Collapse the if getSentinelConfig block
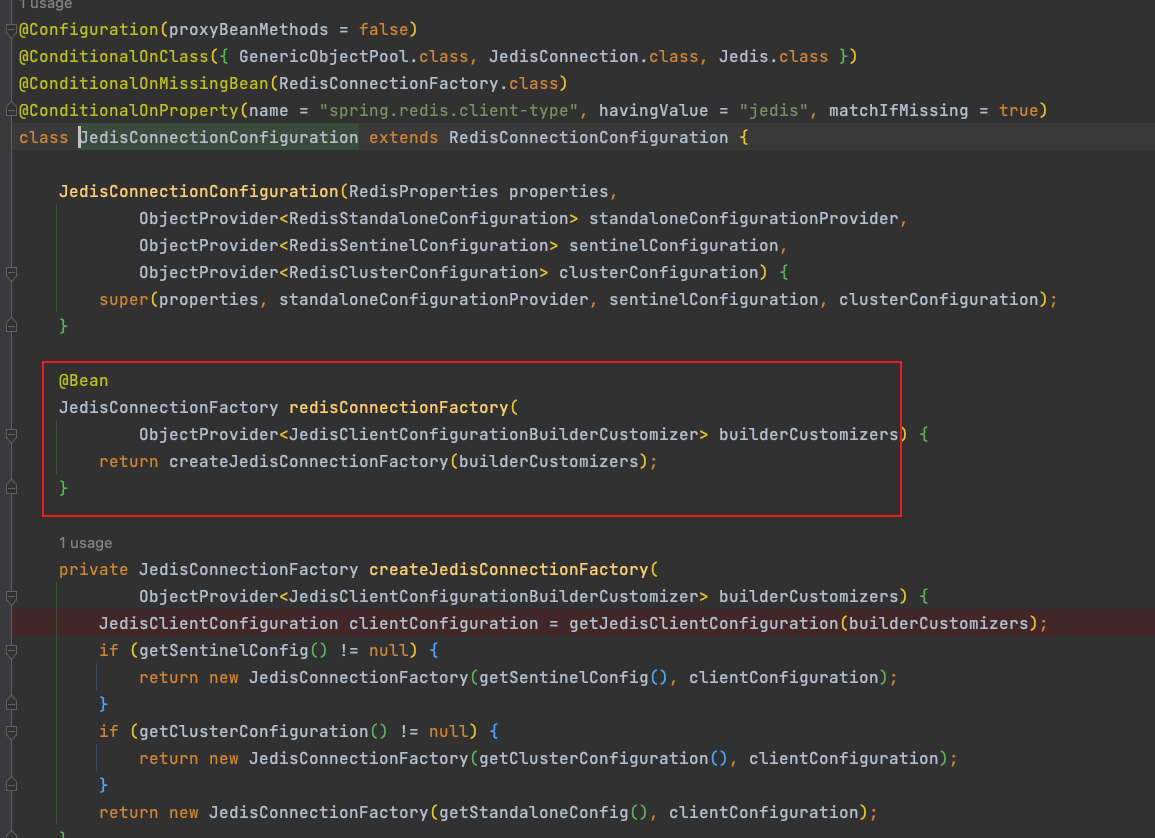The height and width of the screenshot is (838, 1155). click(11, 651)
